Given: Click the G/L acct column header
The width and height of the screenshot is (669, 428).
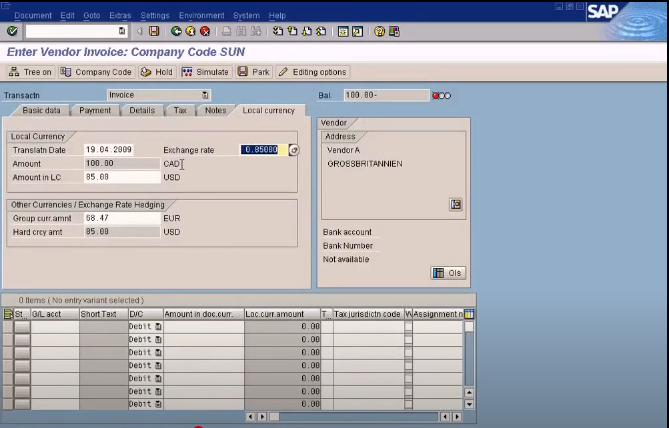Looking at the screenshot, I should (x=55, y=314).
